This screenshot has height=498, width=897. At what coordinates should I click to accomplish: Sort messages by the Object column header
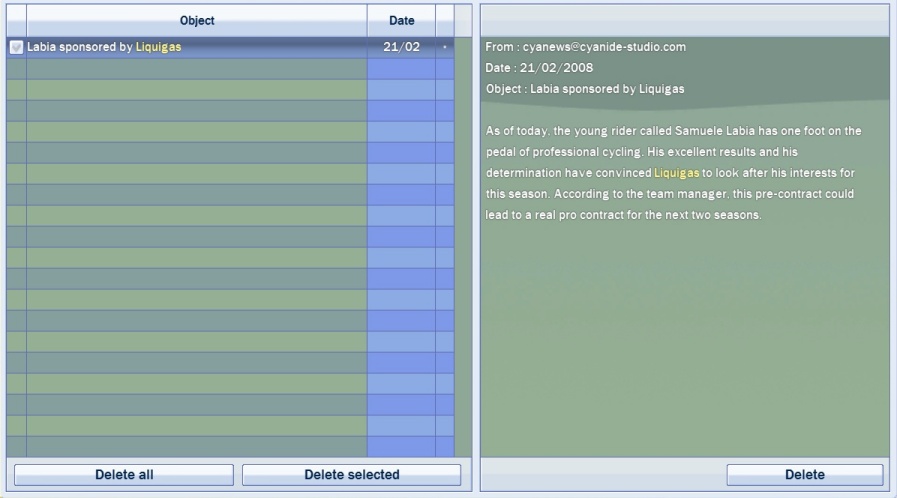point(196,20)
